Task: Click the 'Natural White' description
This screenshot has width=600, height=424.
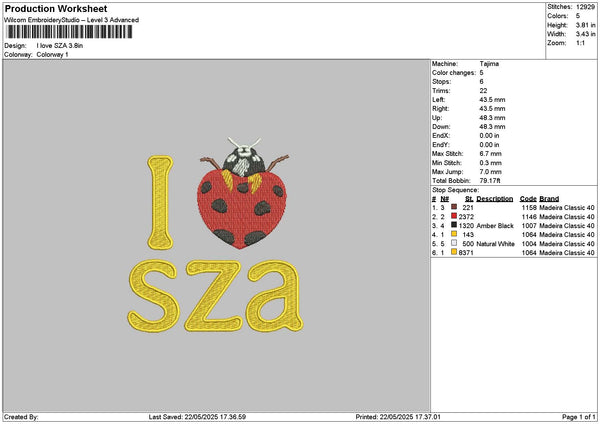Action: click(x=496, y=244)
